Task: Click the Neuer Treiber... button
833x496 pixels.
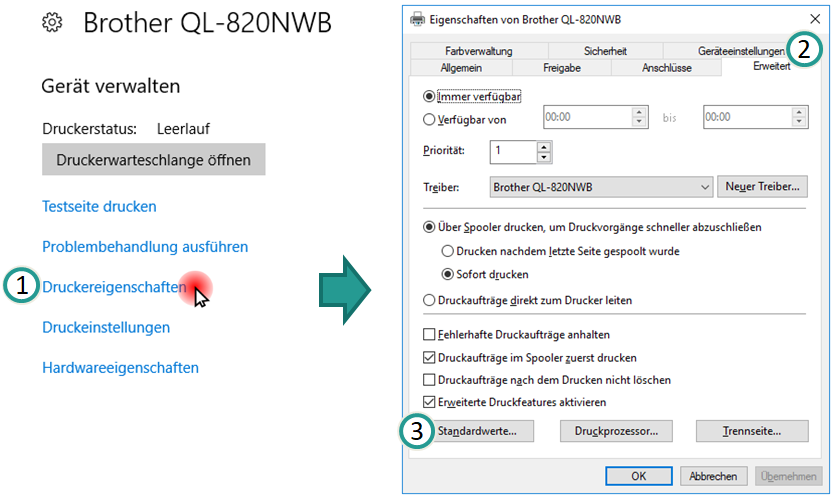Action: [x=762, y=187]
